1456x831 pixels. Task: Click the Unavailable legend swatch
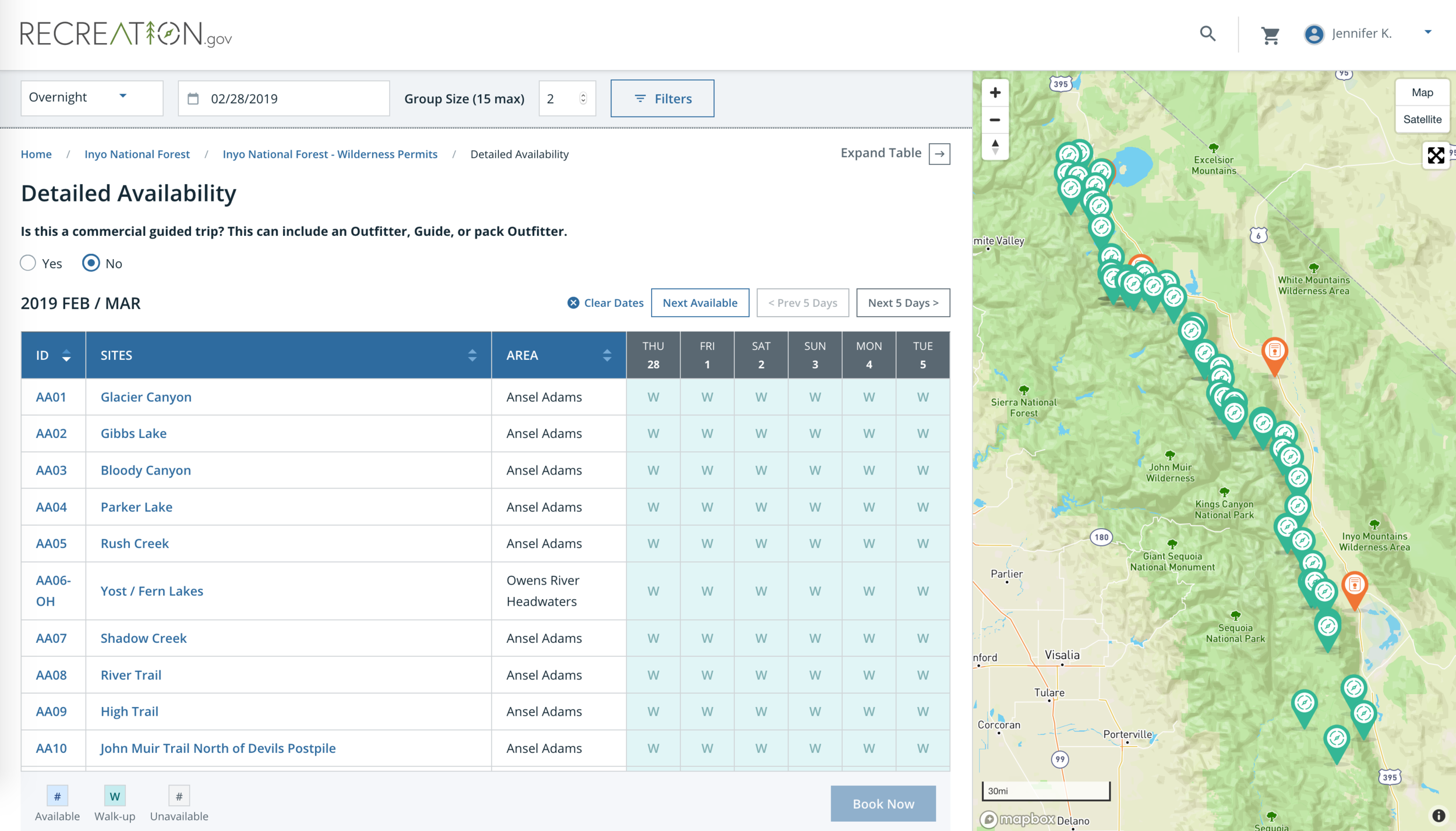pyautogui.click(x=179, y=796)
